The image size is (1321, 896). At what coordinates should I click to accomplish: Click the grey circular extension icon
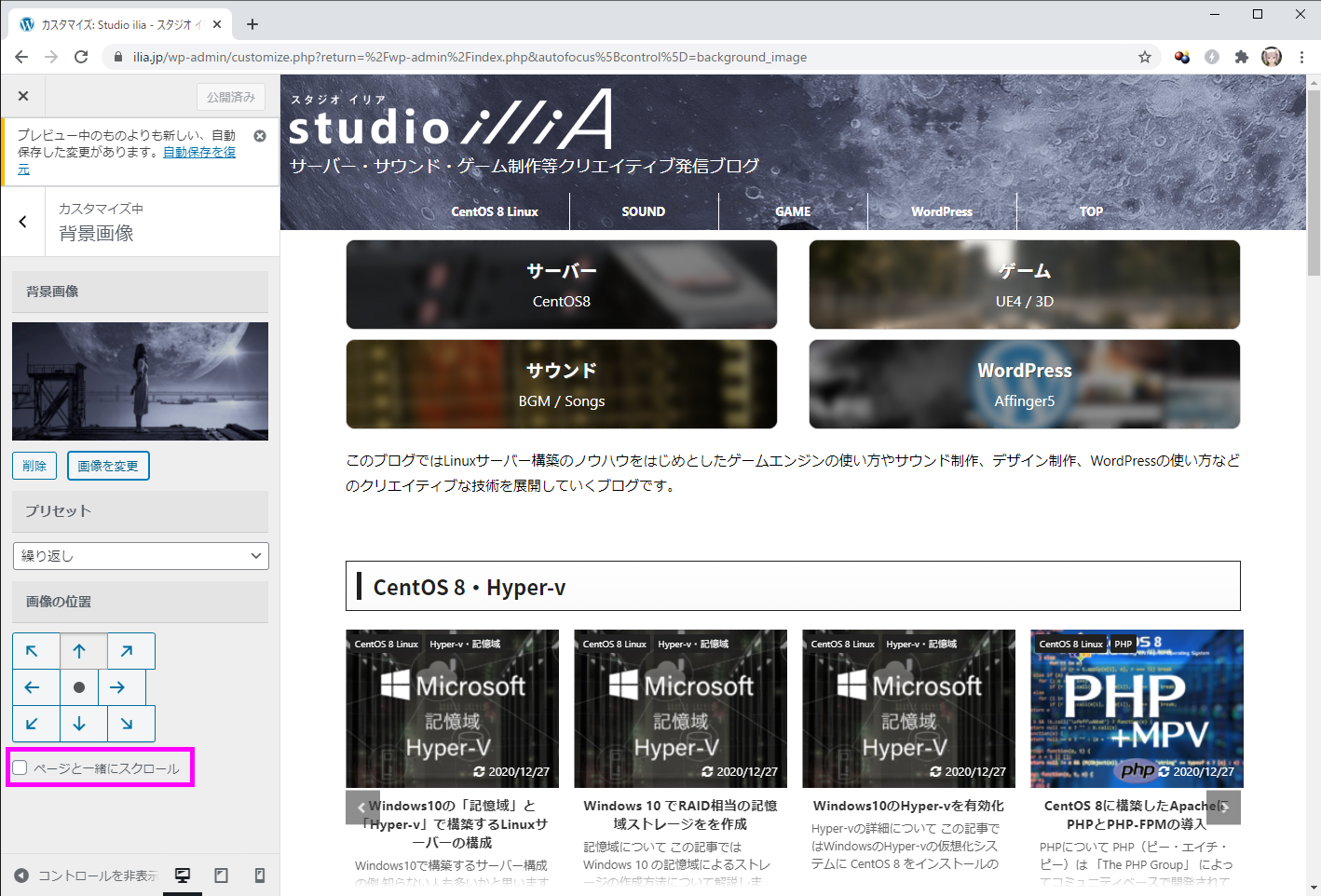(1212, 57)
